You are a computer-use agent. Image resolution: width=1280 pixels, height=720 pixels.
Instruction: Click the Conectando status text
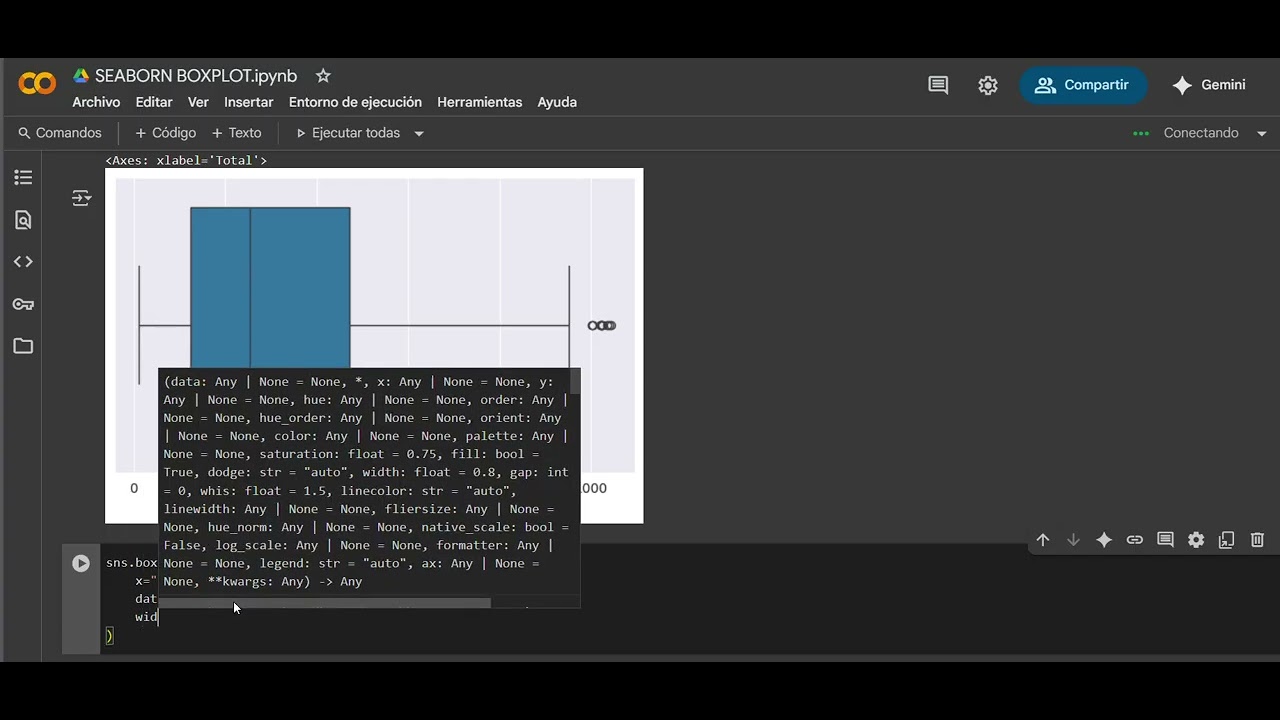[x=1200, y=133]
